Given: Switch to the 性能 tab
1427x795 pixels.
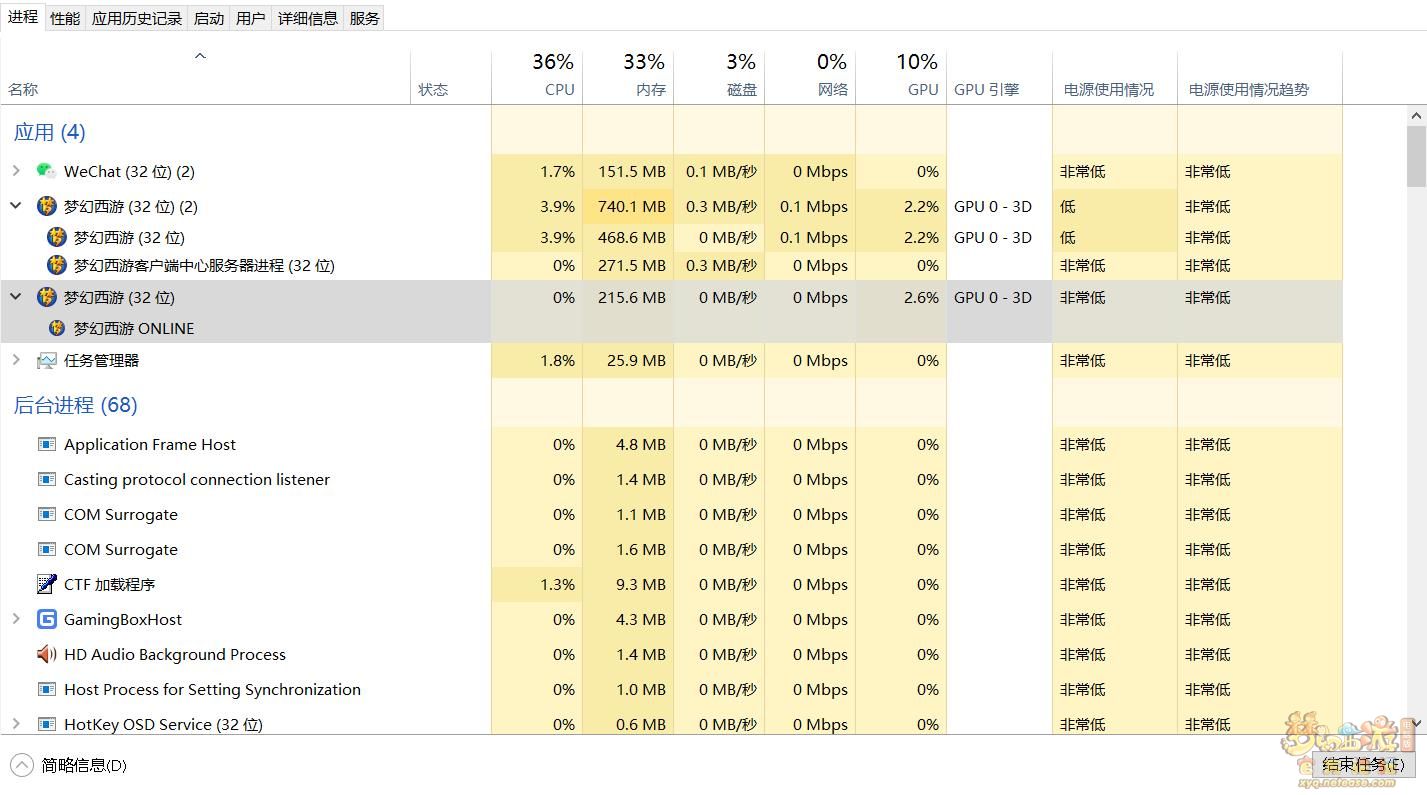Looking at the screenshot, I should 65,18.
